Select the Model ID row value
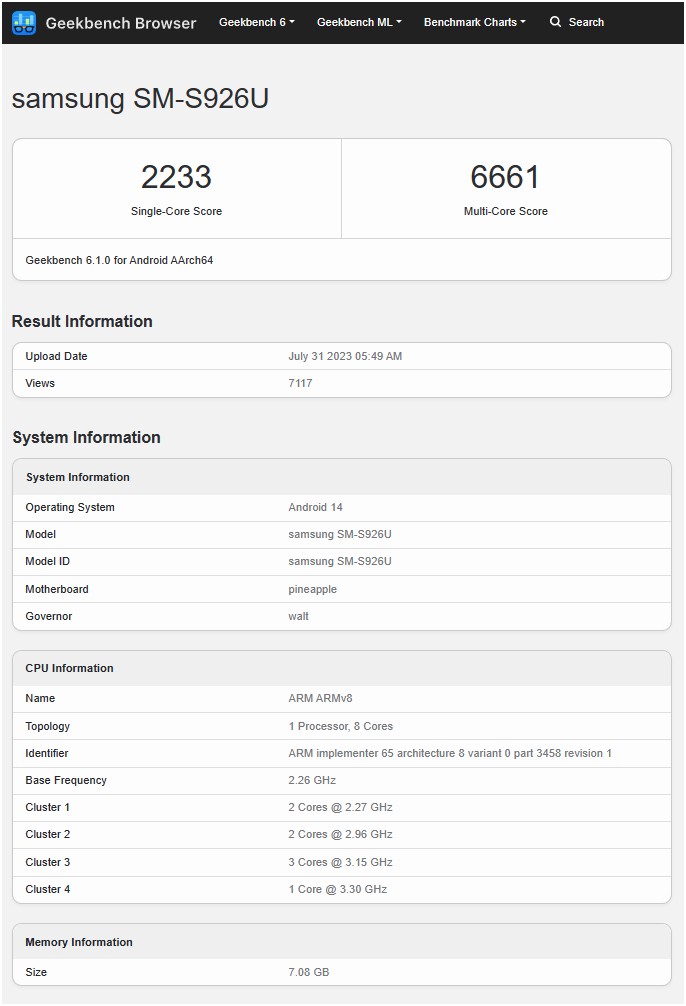 [x=340, y=561]
